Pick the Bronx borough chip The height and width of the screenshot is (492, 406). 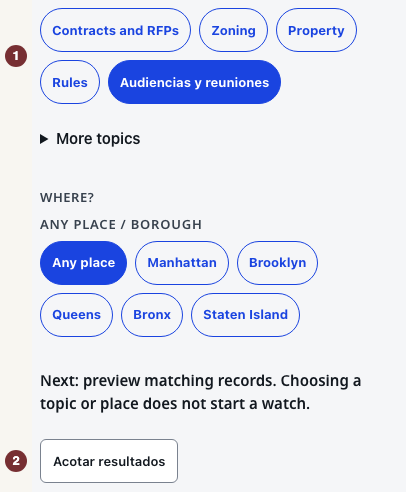point(152,315)
